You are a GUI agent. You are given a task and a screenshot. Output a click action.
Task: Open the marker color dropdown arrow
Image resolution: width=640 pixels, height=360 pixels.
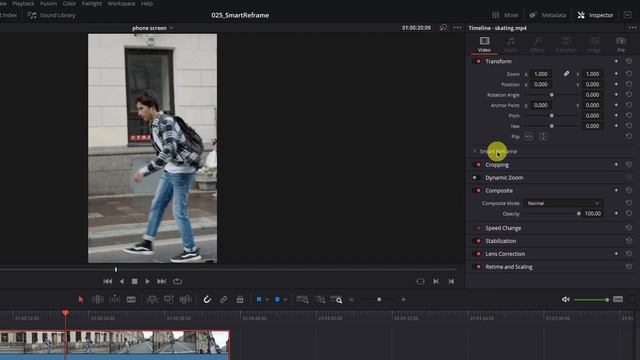point(285,300)
